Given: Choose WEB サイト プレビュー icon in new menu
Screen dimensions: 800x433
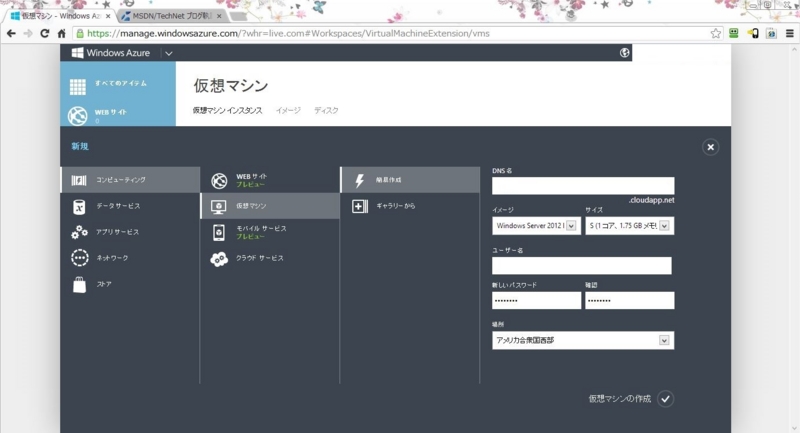Looking at the screenshot, I should click(x=219, y=180).
